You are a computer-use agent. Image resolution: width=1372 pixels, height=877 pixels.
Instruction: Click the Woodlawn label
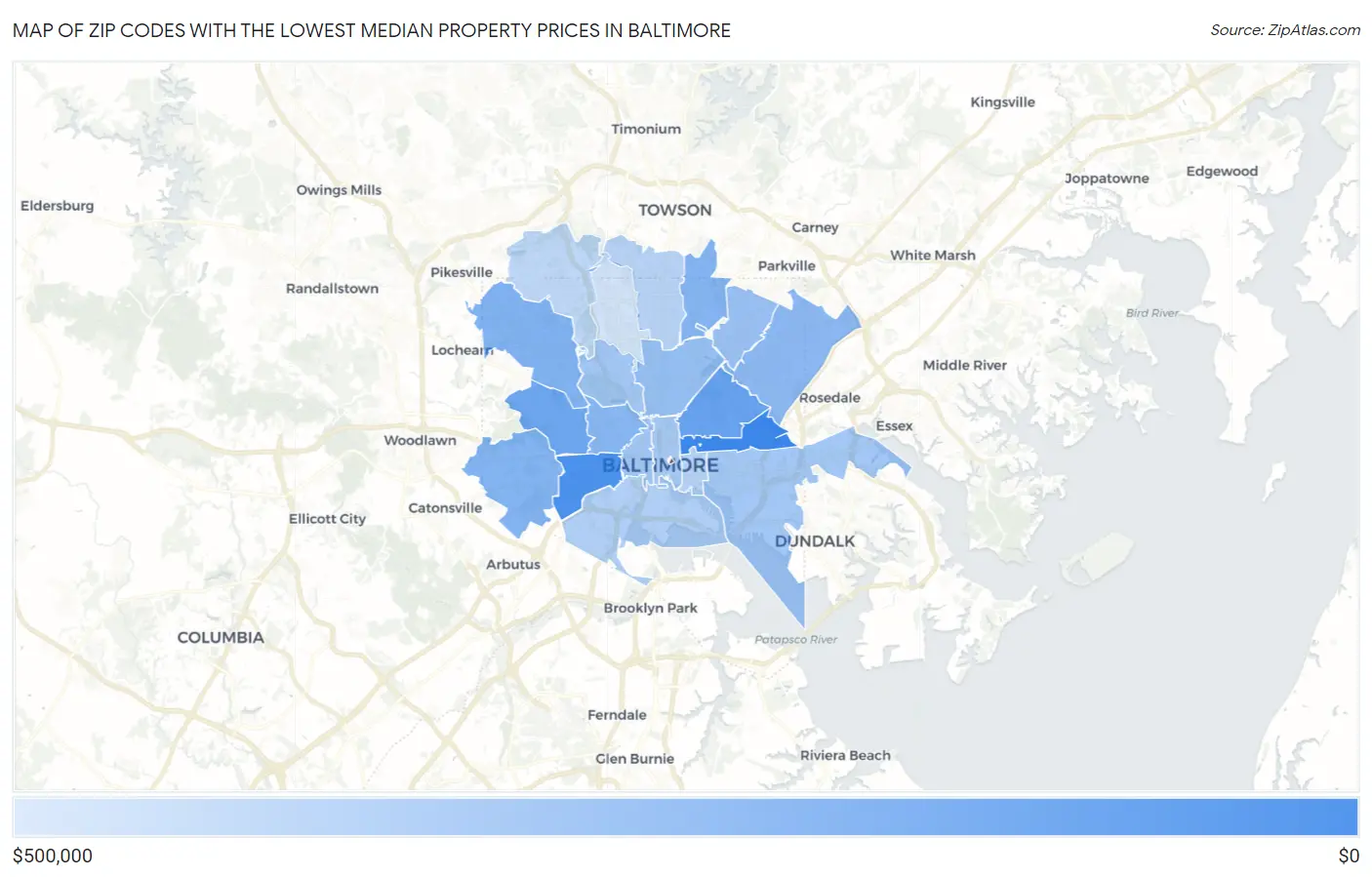coord(420,440)
